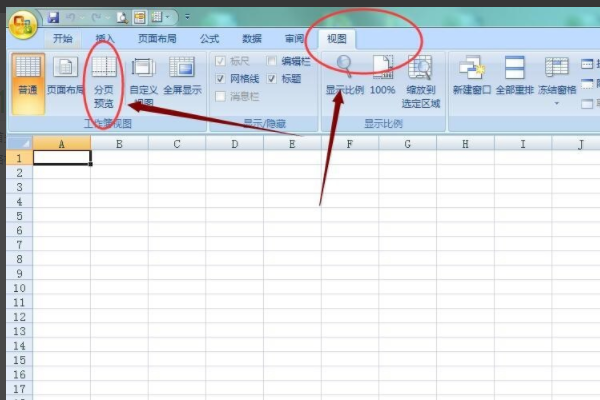Open 自定义视图 custom views
600x400 pixels.
(143, 82)
